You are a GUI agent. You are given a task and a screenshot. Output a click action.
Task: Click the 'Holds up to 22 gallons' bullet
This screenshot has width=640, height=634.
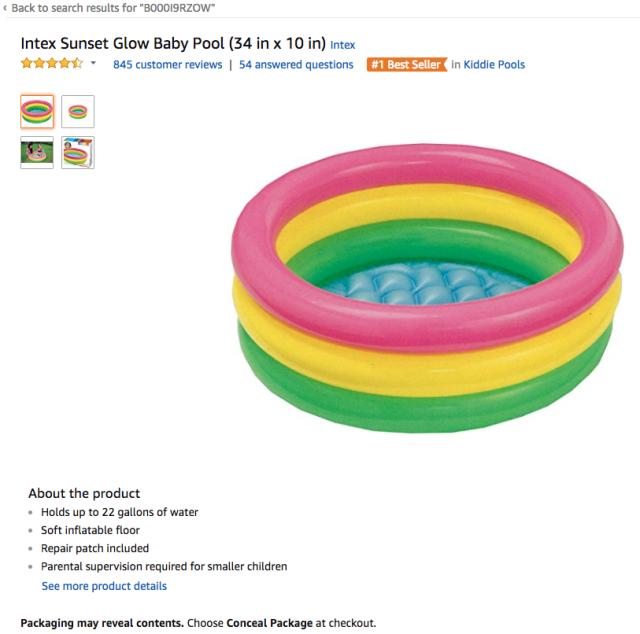[x=119, y=512]
